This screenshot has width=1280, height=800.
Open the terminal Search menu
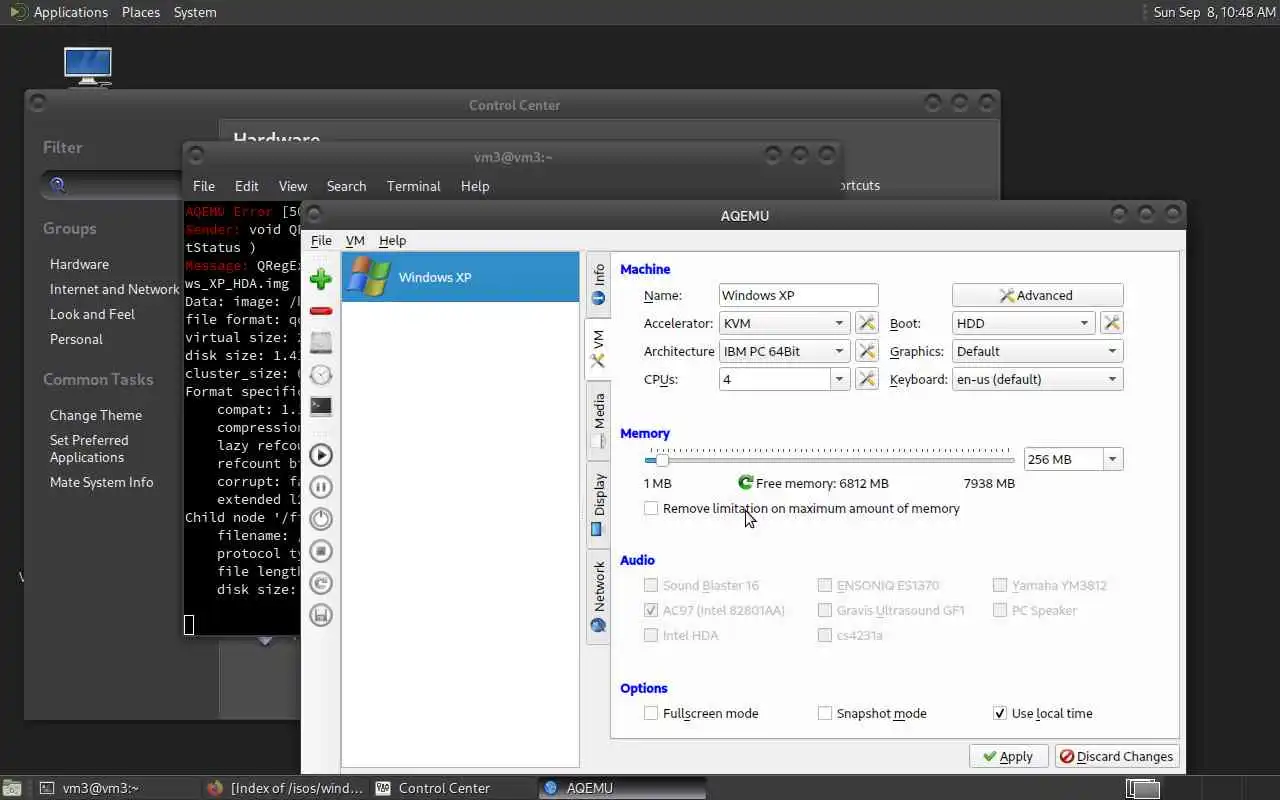pyautogui.click(x=346, y=186)
